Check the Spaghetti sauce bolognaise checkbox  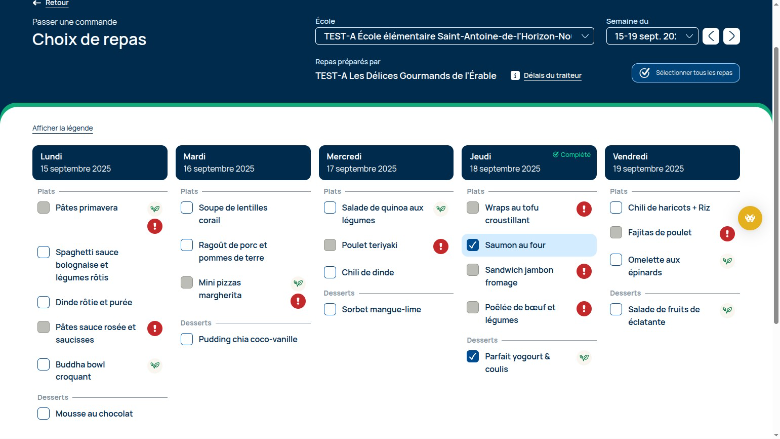44,252
